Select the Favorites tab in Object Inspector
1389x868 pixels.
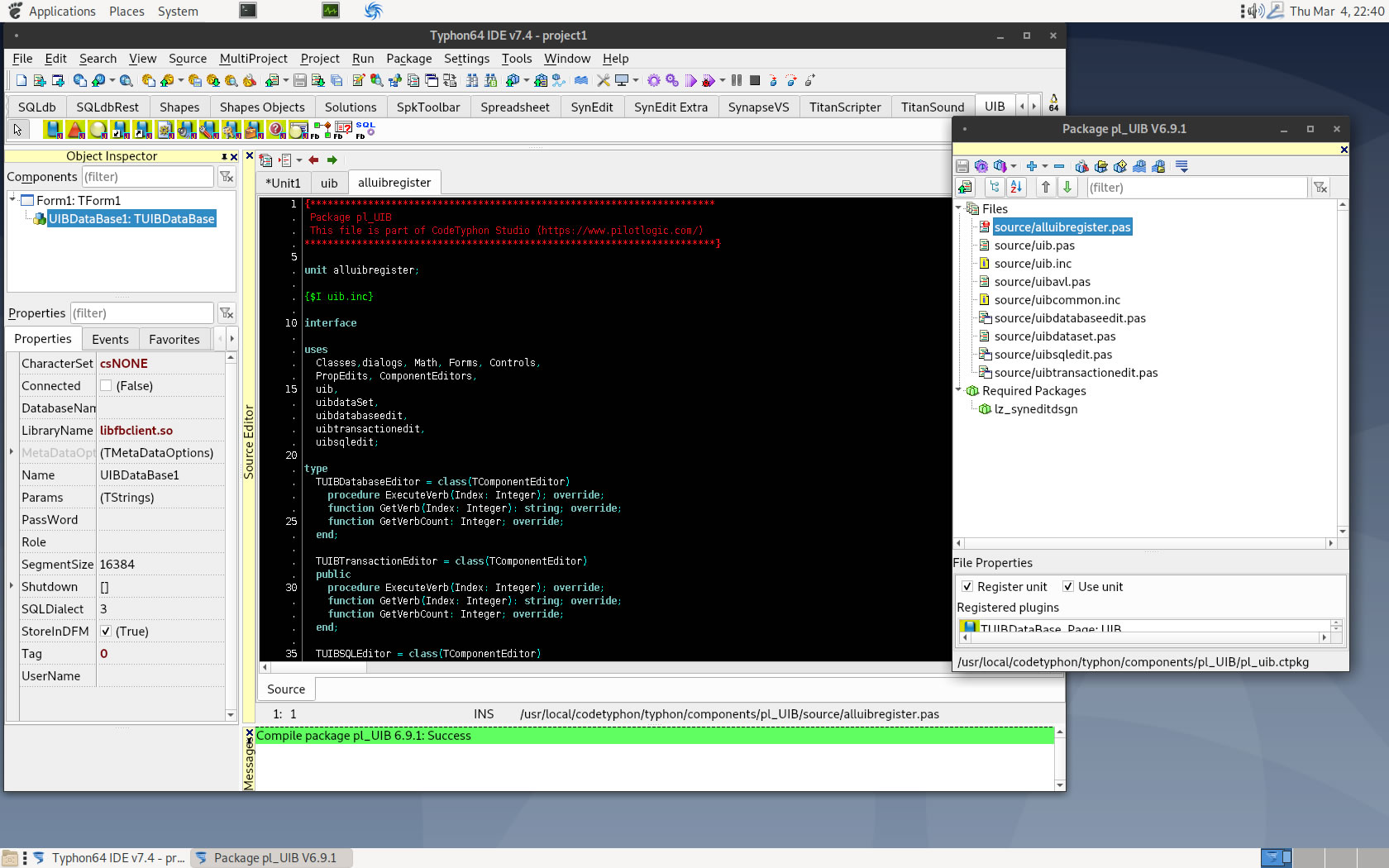click(174, 339)
